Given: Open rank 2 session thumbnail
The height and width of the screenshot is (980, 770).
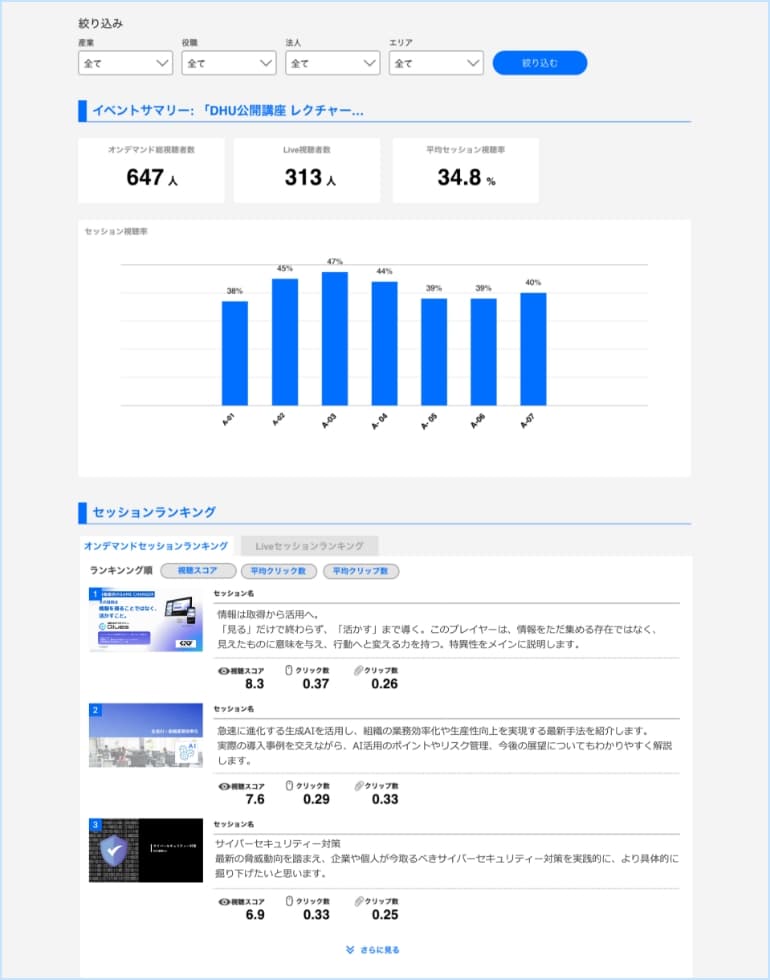Looking at the screenshot, I should tap(146, 735).
